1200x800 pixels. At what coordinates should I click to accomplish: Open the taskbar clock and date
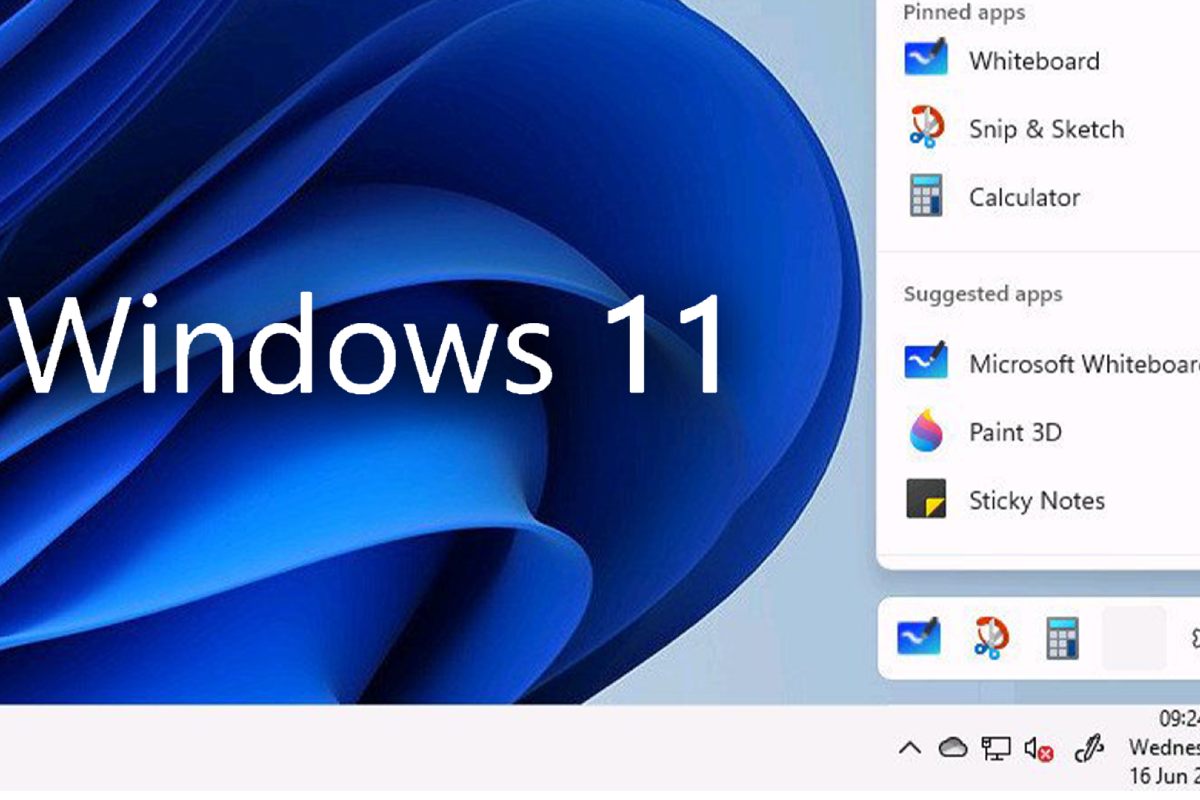click(x=1164, y=747)
